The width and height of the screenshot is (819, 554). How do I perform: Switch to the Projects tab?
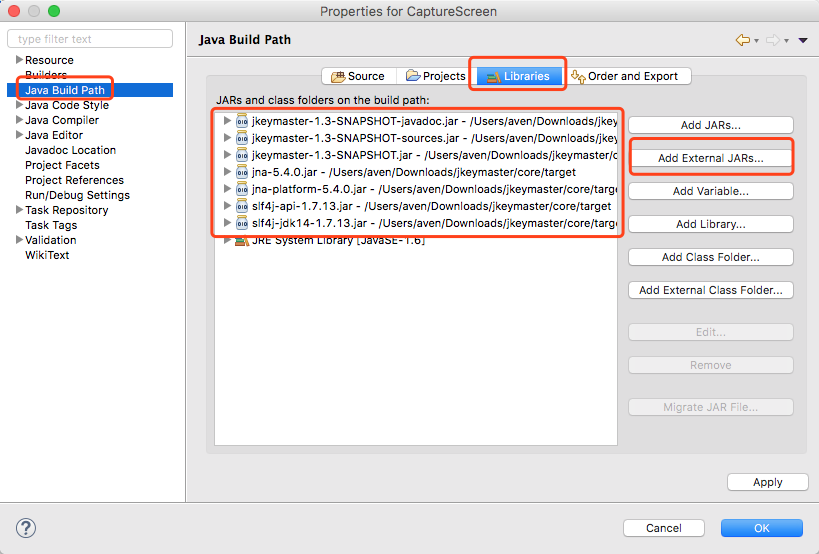click(x=435, y=76)
